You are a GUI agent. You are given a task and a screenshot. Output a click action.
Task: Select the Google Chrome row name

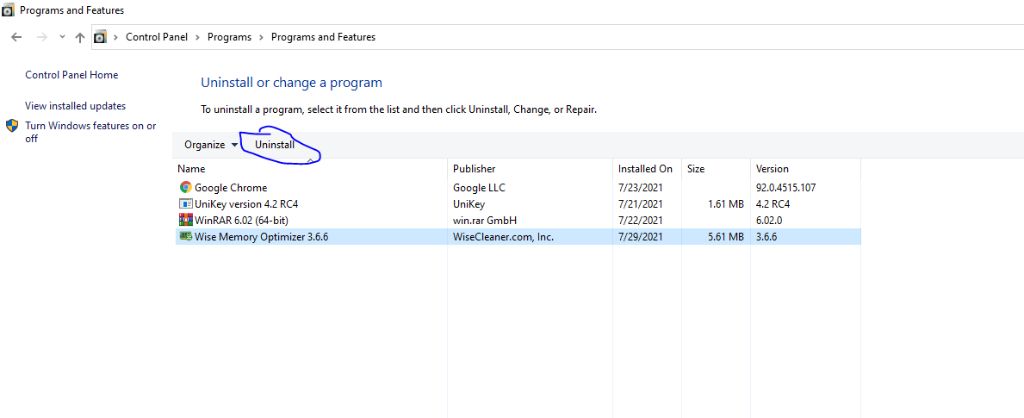(231, 187)
